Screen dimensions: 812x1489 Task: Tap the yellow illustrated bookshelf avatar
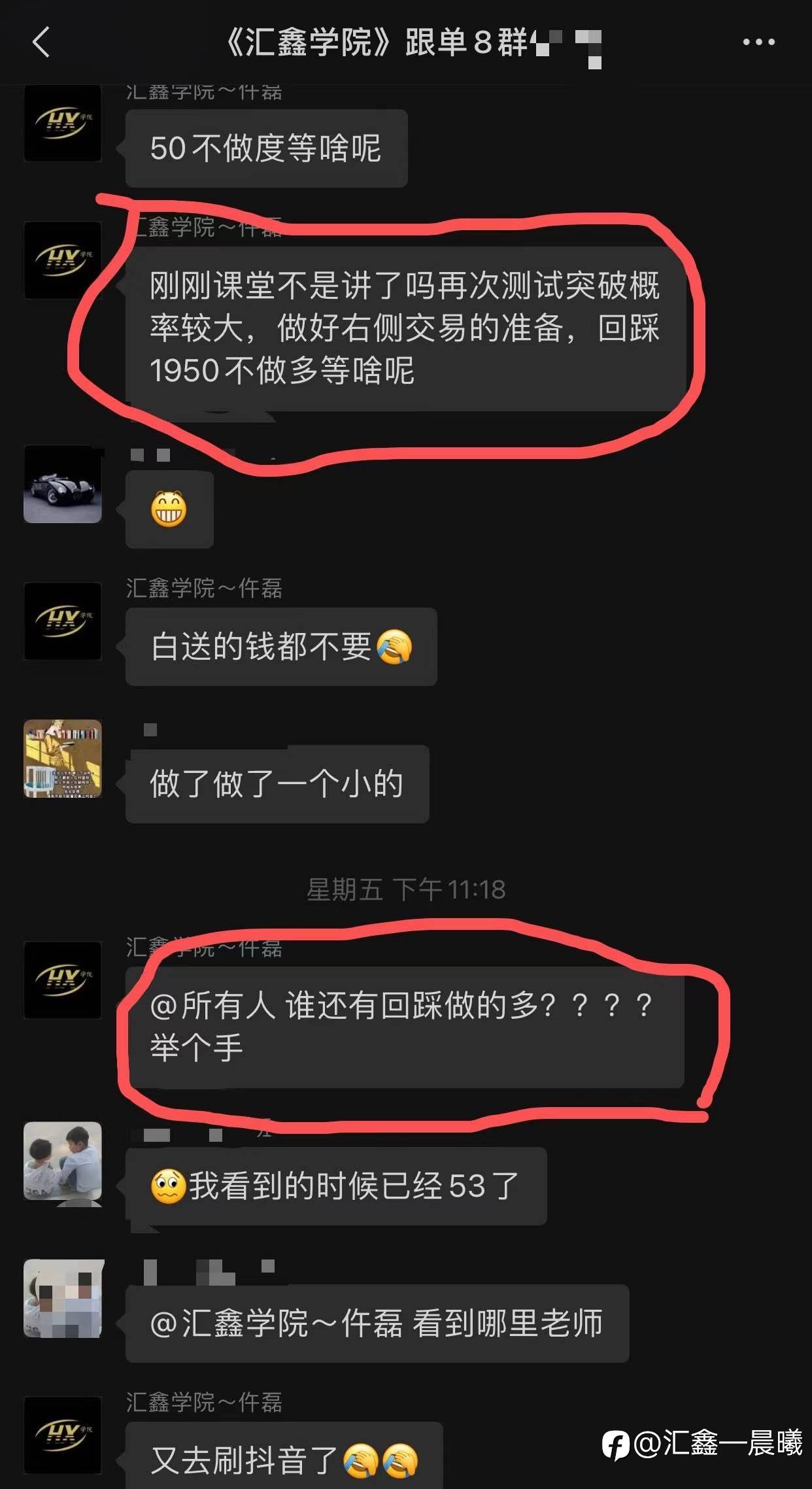pyautogui.click(x=63, y=759)
